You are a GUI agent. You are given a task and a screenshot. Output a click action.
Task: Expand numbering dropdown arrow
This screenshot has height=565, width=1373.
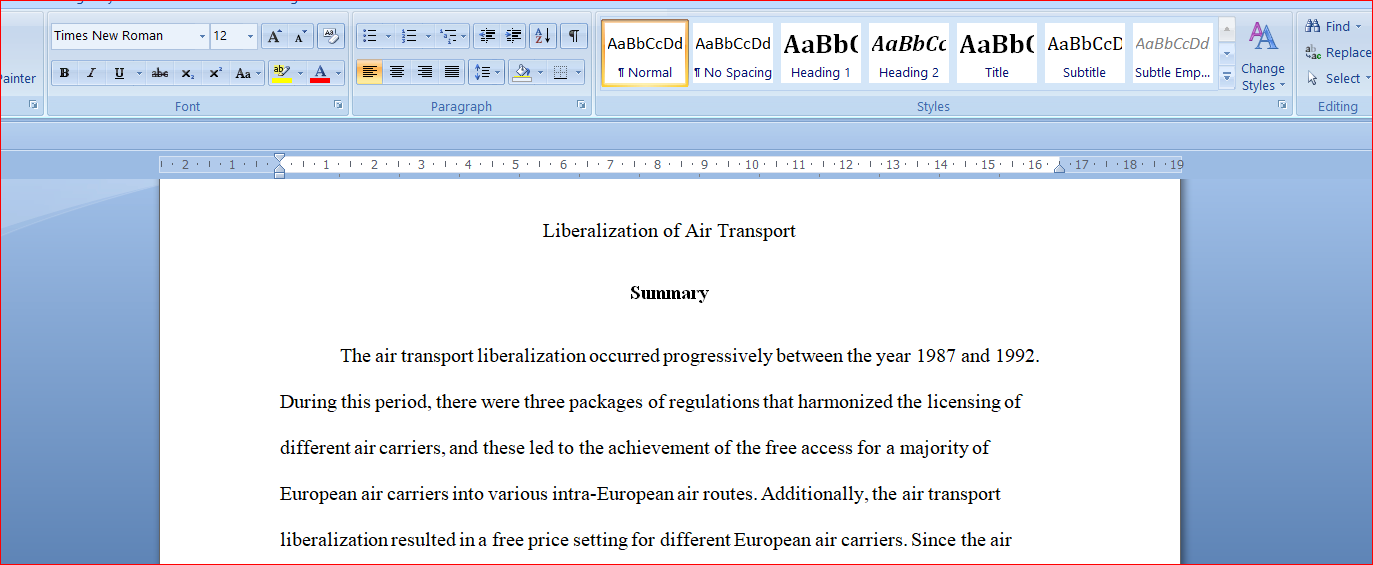point(428,36)
